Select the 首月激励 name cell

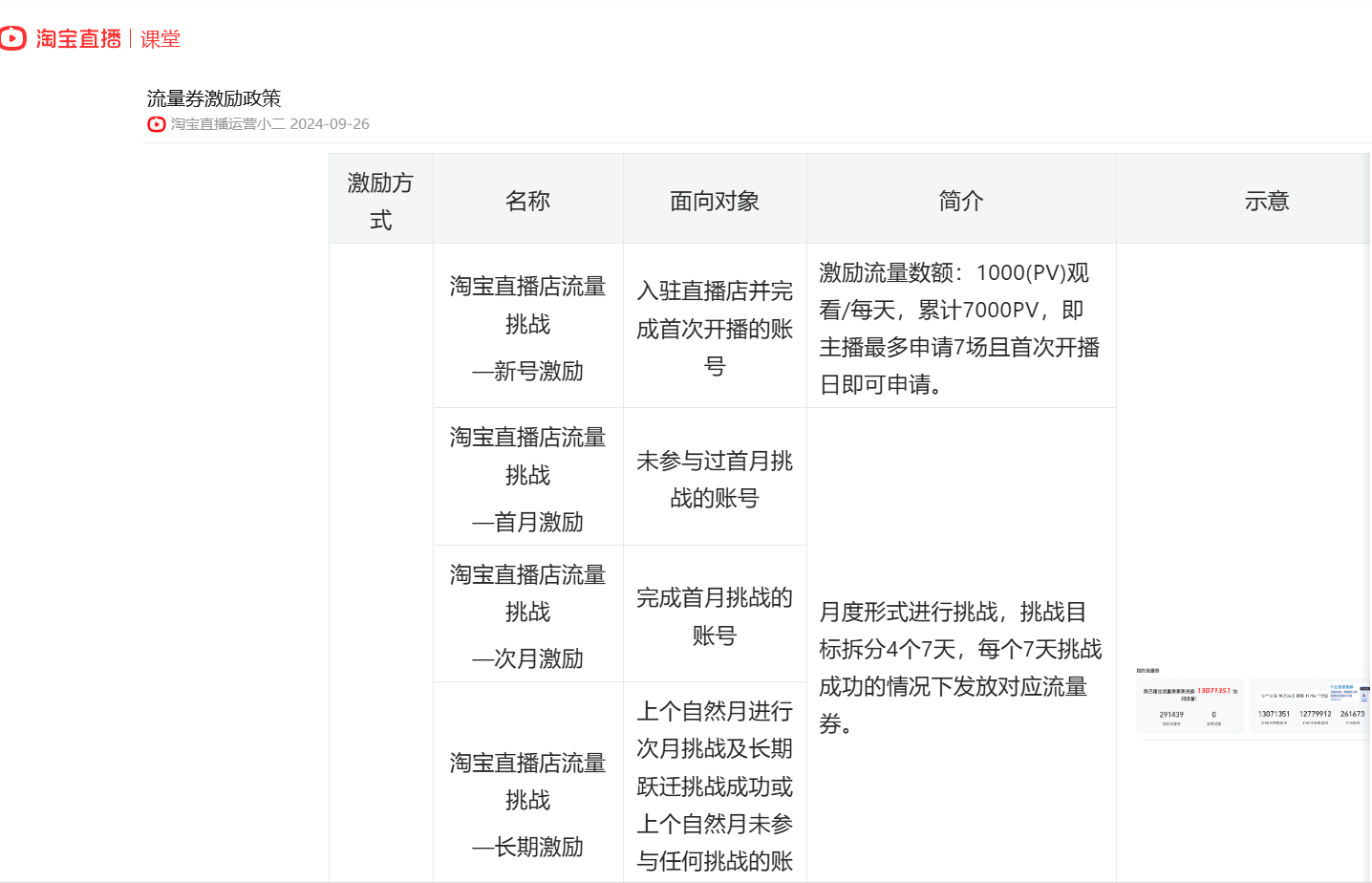pos(528,477)
